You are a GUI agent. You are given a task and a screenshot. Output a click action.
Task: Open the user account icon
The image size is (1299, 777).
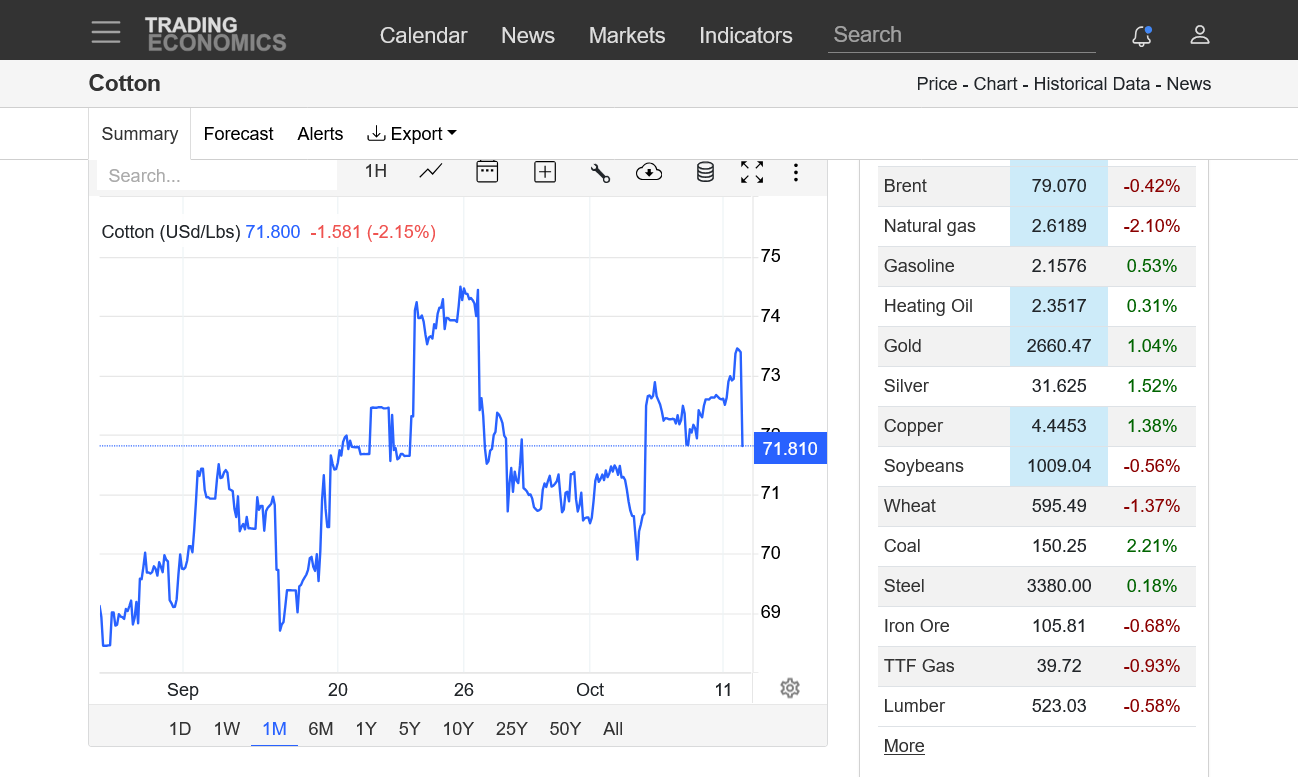(1200, 35)
